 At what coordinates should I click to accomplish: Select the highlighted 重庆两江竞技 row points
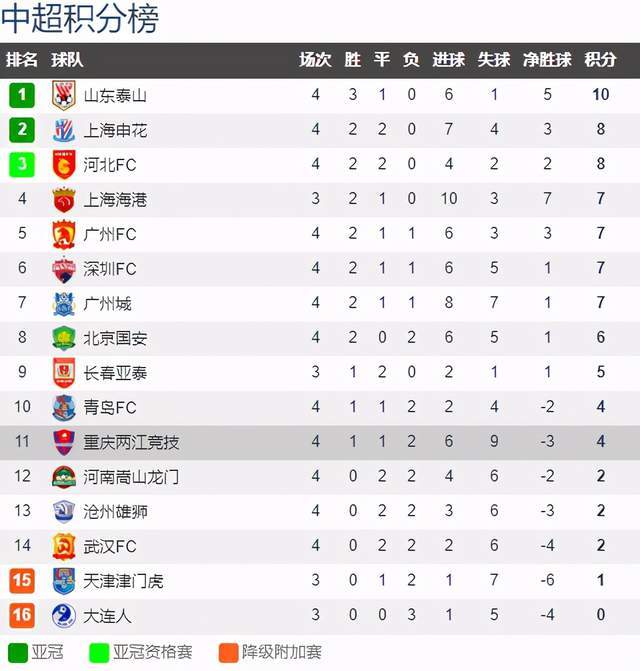point(601,442)
